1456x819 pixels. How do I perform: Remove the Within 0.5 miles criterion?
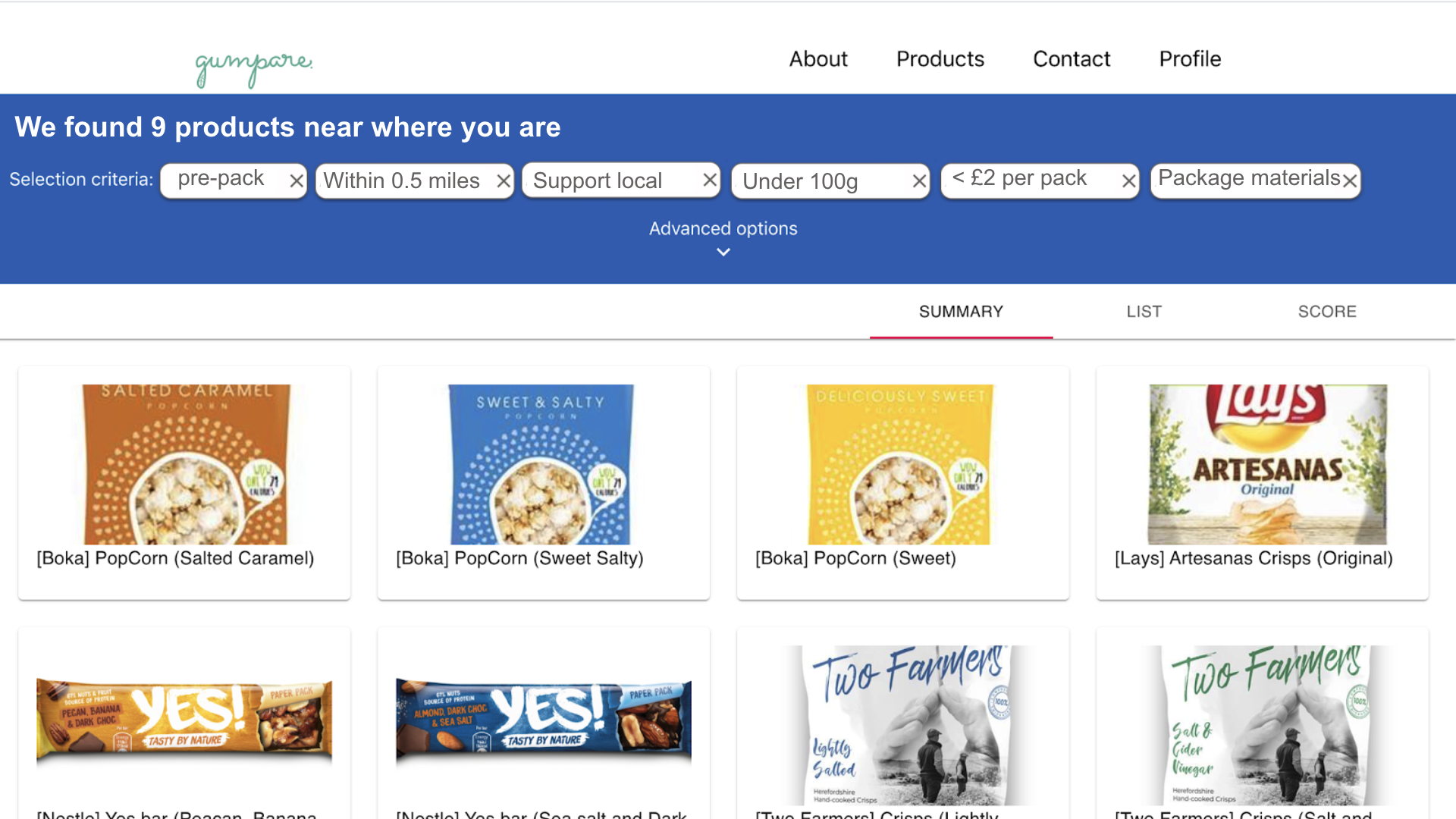tap(504, 181)
